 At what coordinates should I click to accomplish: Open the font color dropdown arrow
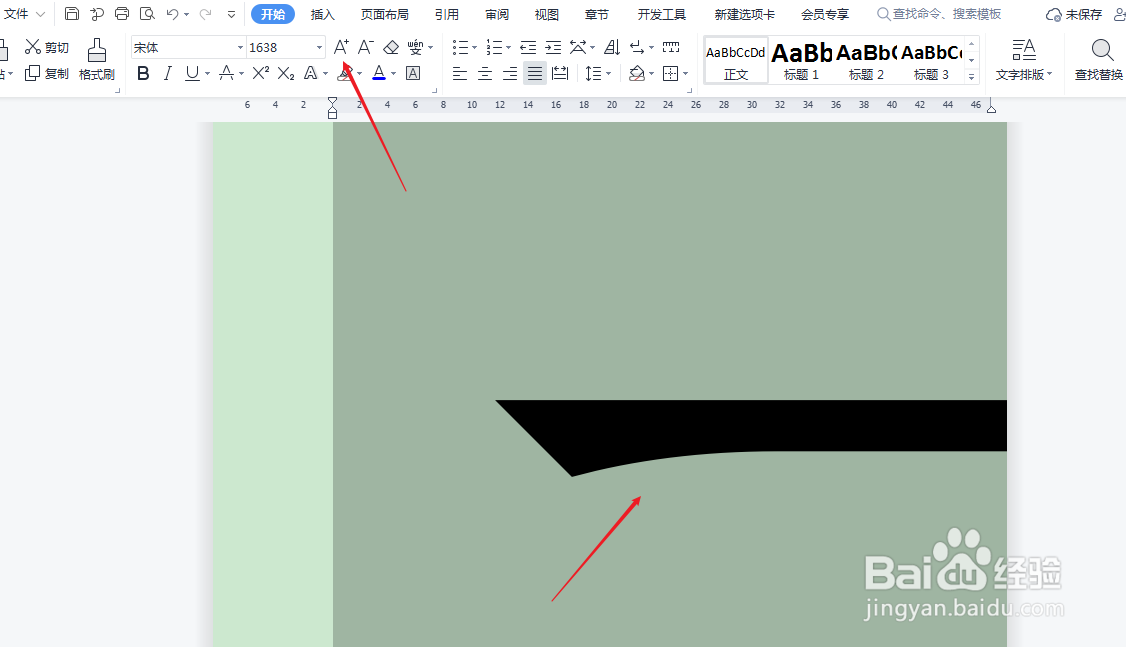pyautogui.click(x=394, y=74)
